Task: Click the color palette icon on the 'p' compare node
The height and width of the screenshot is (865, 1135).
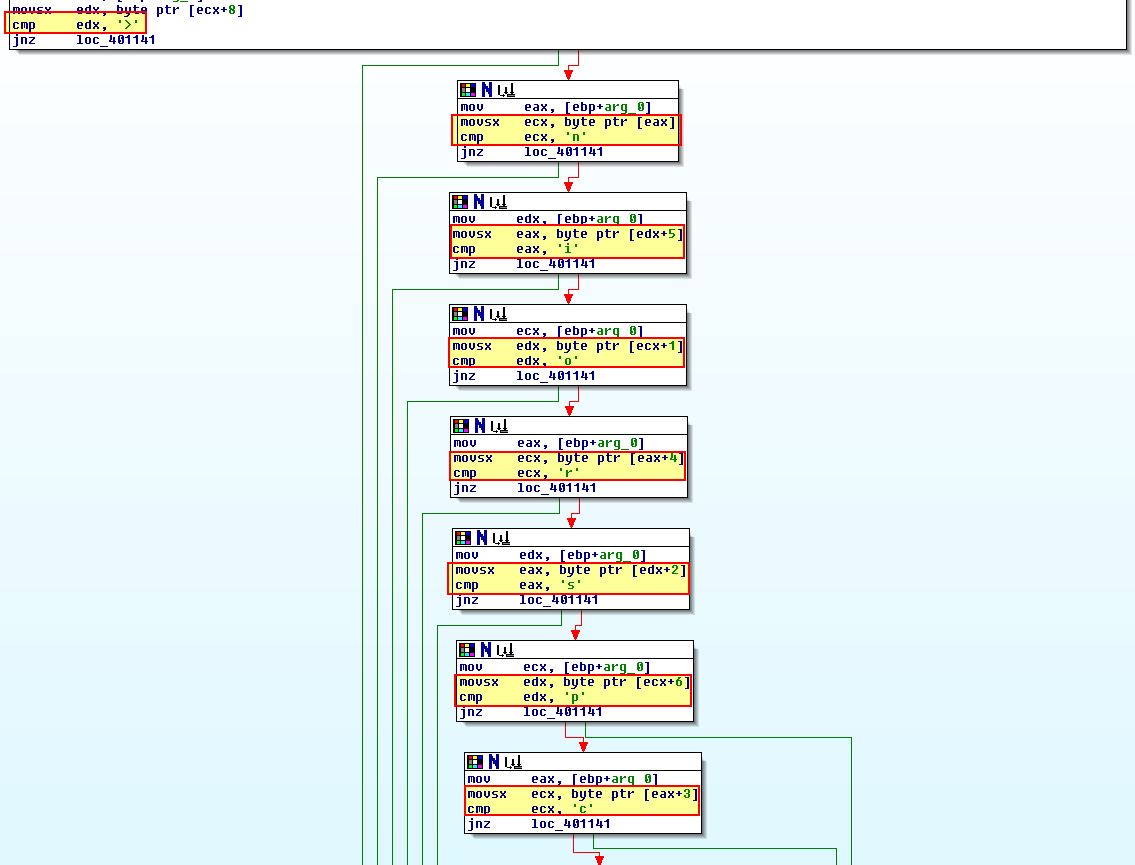Action: pos(467,650)
